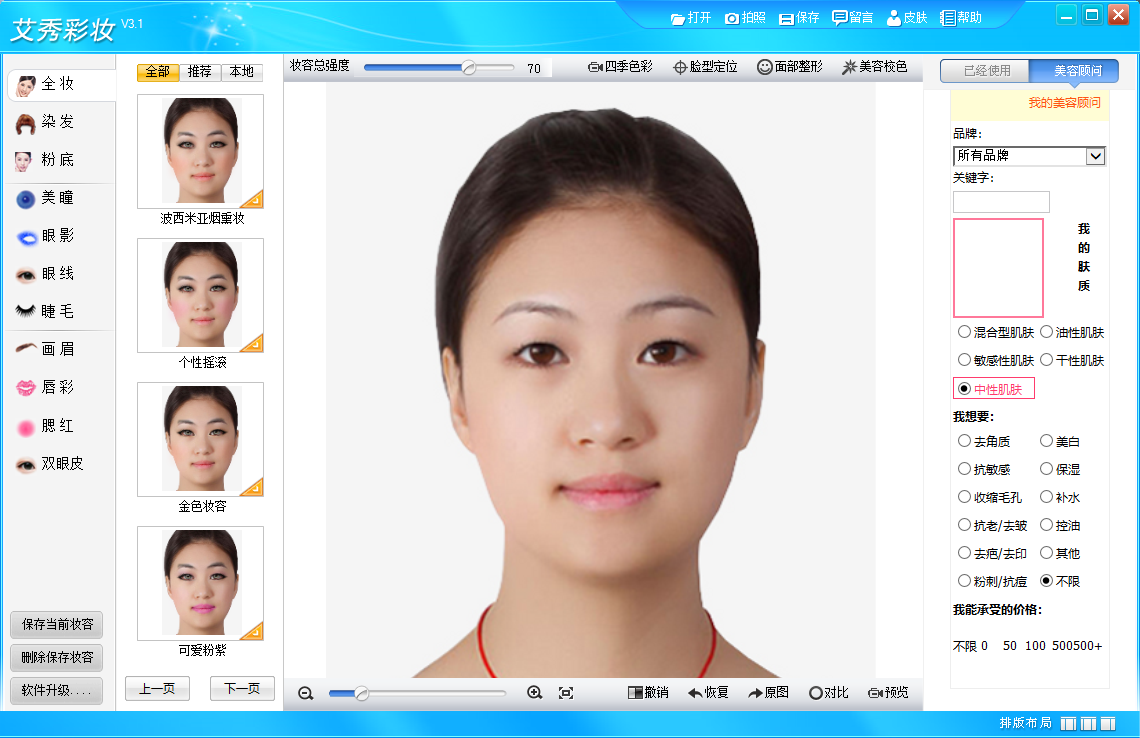Switch to the 推荐 tab
The image size is (1140, 738).
[x=199, y=71]
